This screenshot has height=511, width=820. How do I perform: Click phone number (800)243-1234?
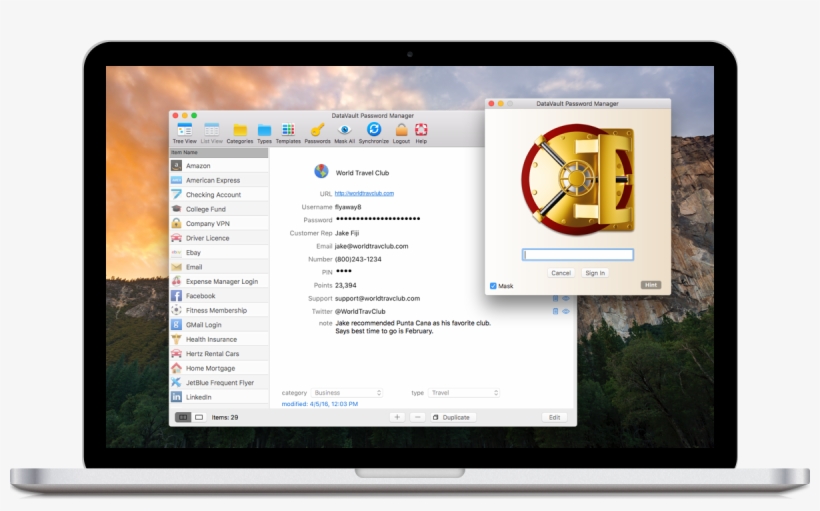click(x=358, y=259)
